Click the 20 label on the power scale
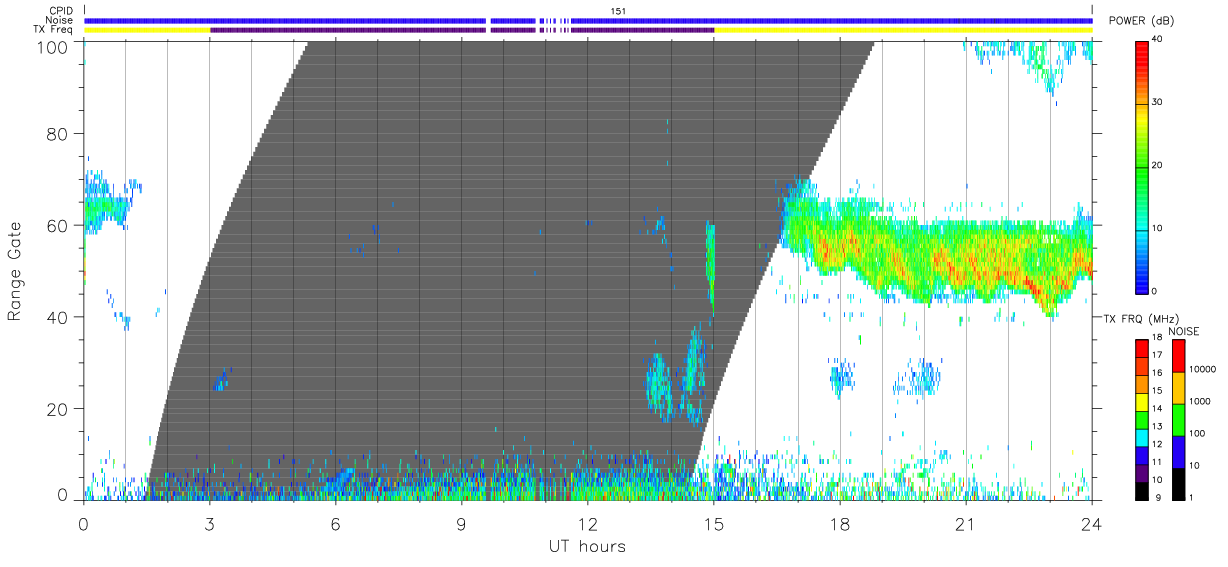Image resolution: width=1228 pixels, height=567 pixels. point(1159,166)
